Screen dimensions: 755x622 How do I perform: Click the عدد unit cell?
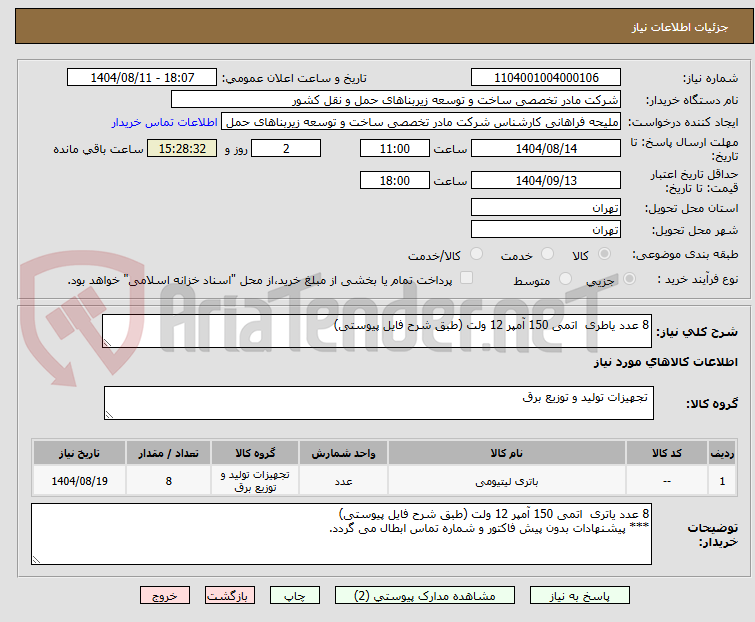(x=343, y=480)
